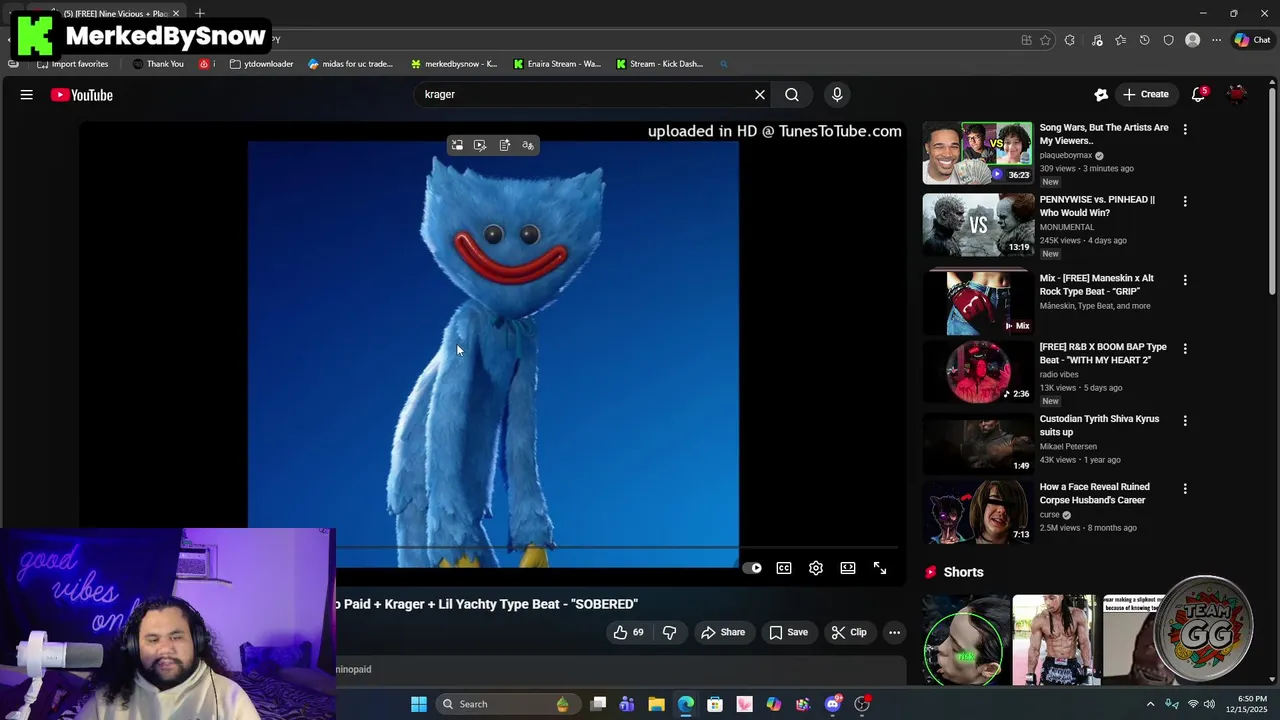Open File Explorer from the taskbar

(656, 704)
